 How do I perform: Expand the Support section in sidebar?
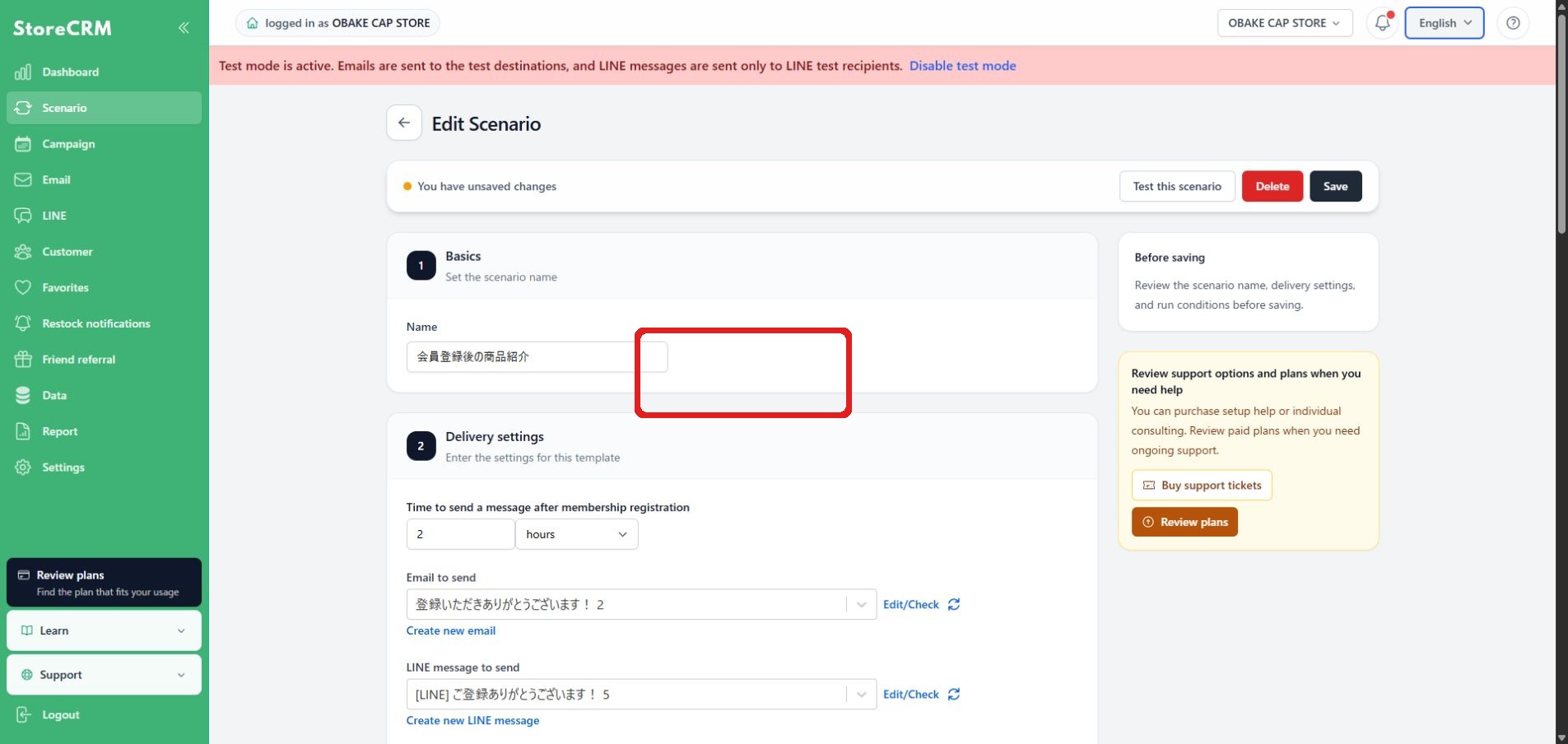click(x=104, y=675)
